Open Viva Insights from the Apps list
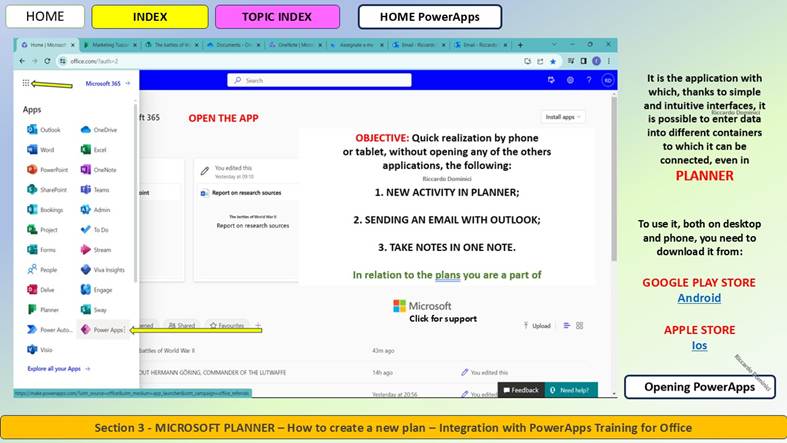The height and width of the screenshot is (443, 787). pos(103,270)
